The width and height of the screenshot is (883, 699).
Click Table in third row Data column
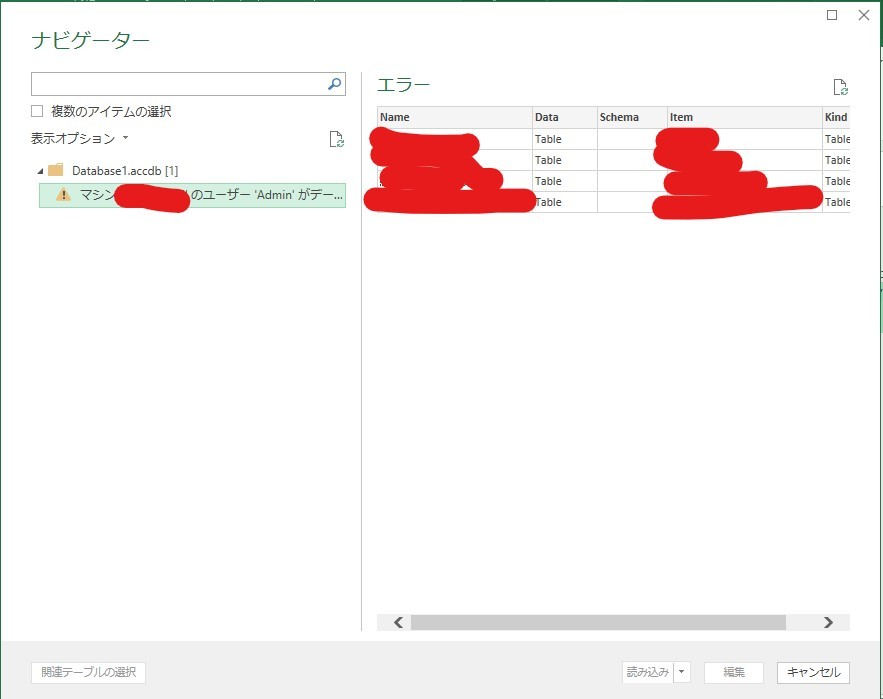point(548,181)
